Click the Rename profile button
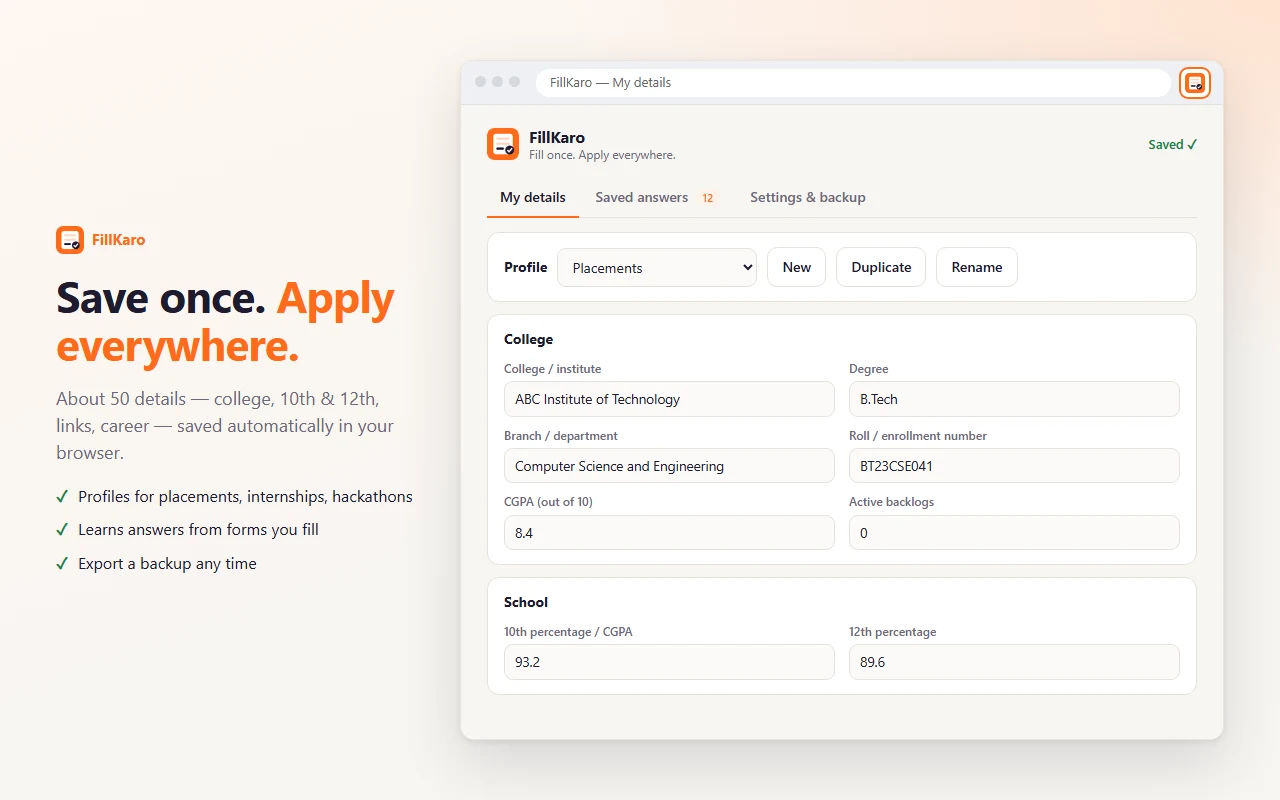Viewport: 1280px width, 800px height. point(977,267)
